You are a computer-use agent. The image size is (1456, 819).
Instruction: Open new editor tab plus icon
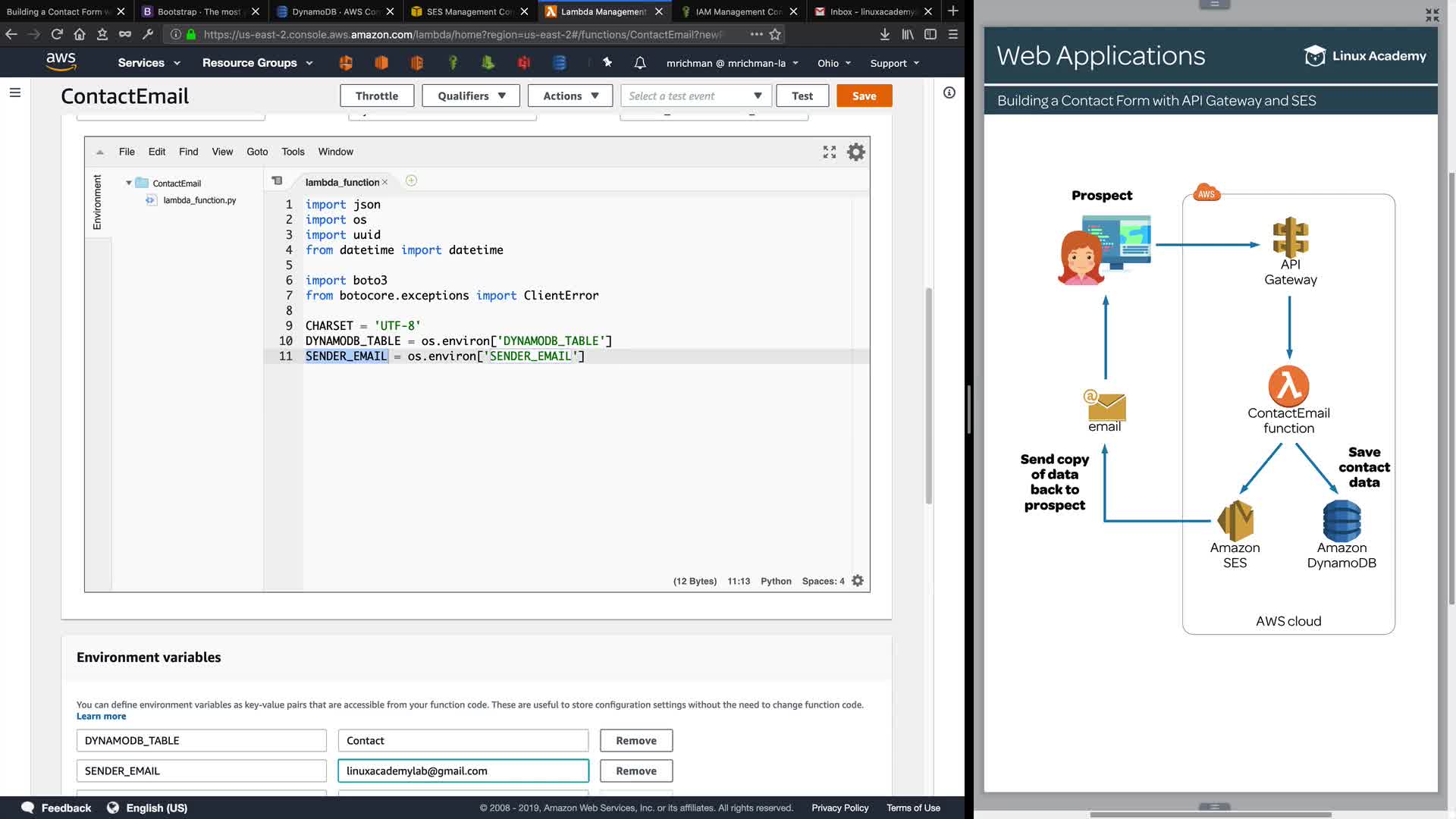click(411, 180)
